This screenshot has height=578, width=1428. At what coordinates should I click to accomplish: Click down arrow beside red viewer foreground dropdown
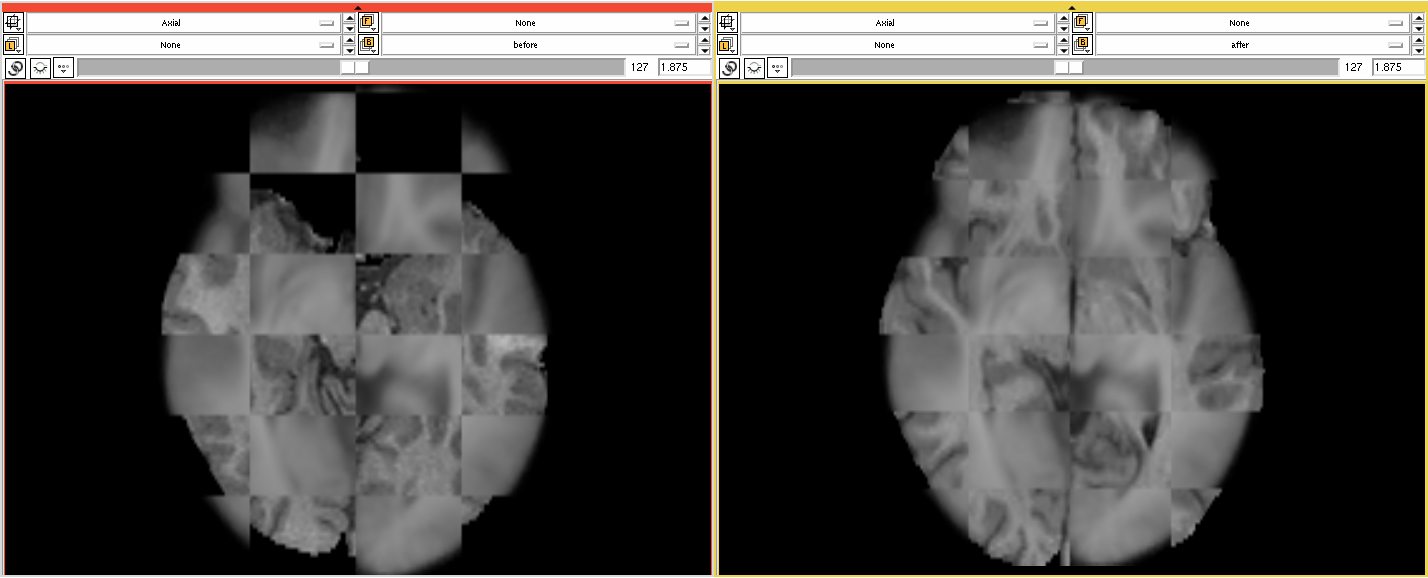pos(704,28)
